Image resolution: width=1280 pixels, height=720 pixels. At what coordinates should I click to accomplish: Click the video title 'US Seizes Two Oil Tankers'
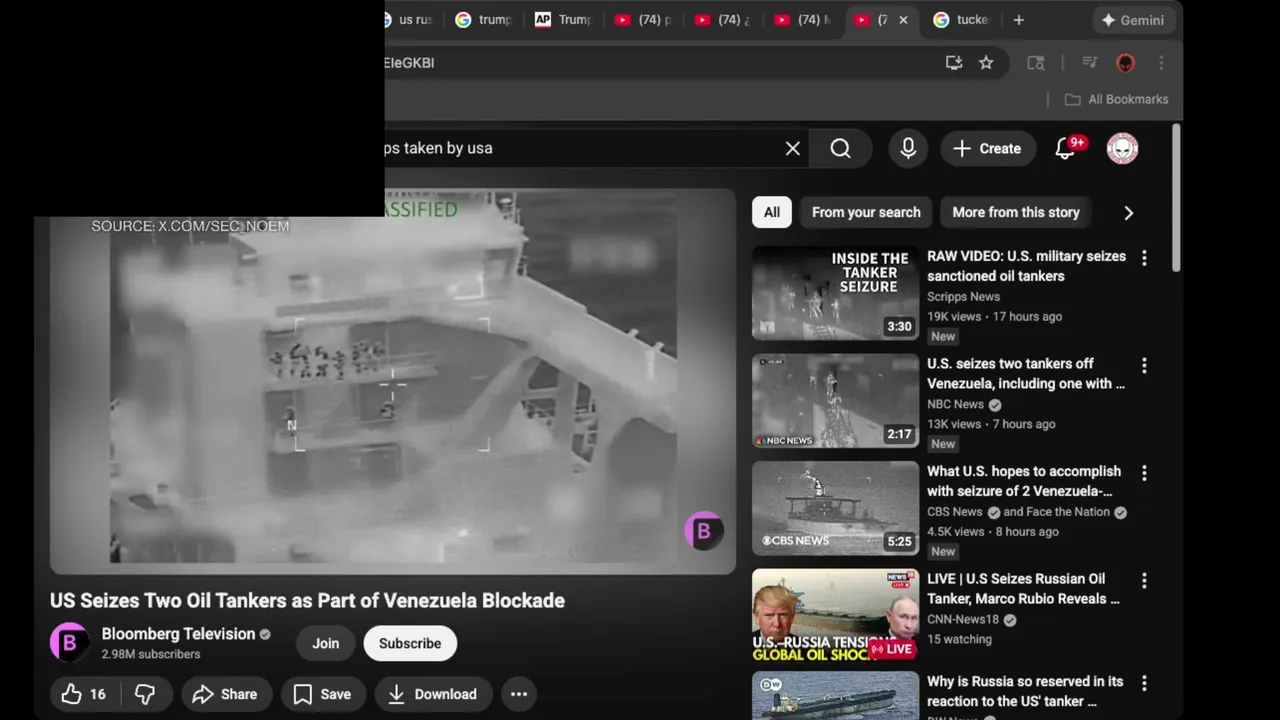click(x=307, y=601)
